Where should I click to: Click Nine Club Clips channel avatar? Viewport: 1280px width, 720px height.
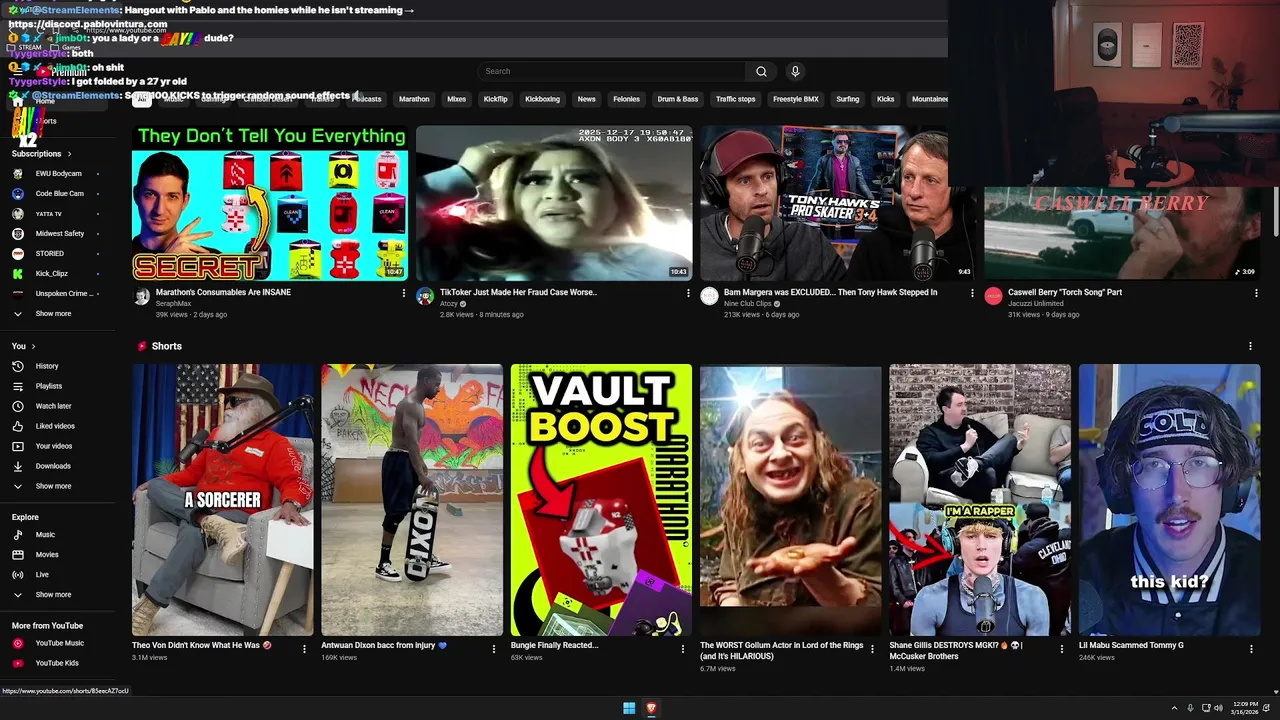click(x=709, y=296)
